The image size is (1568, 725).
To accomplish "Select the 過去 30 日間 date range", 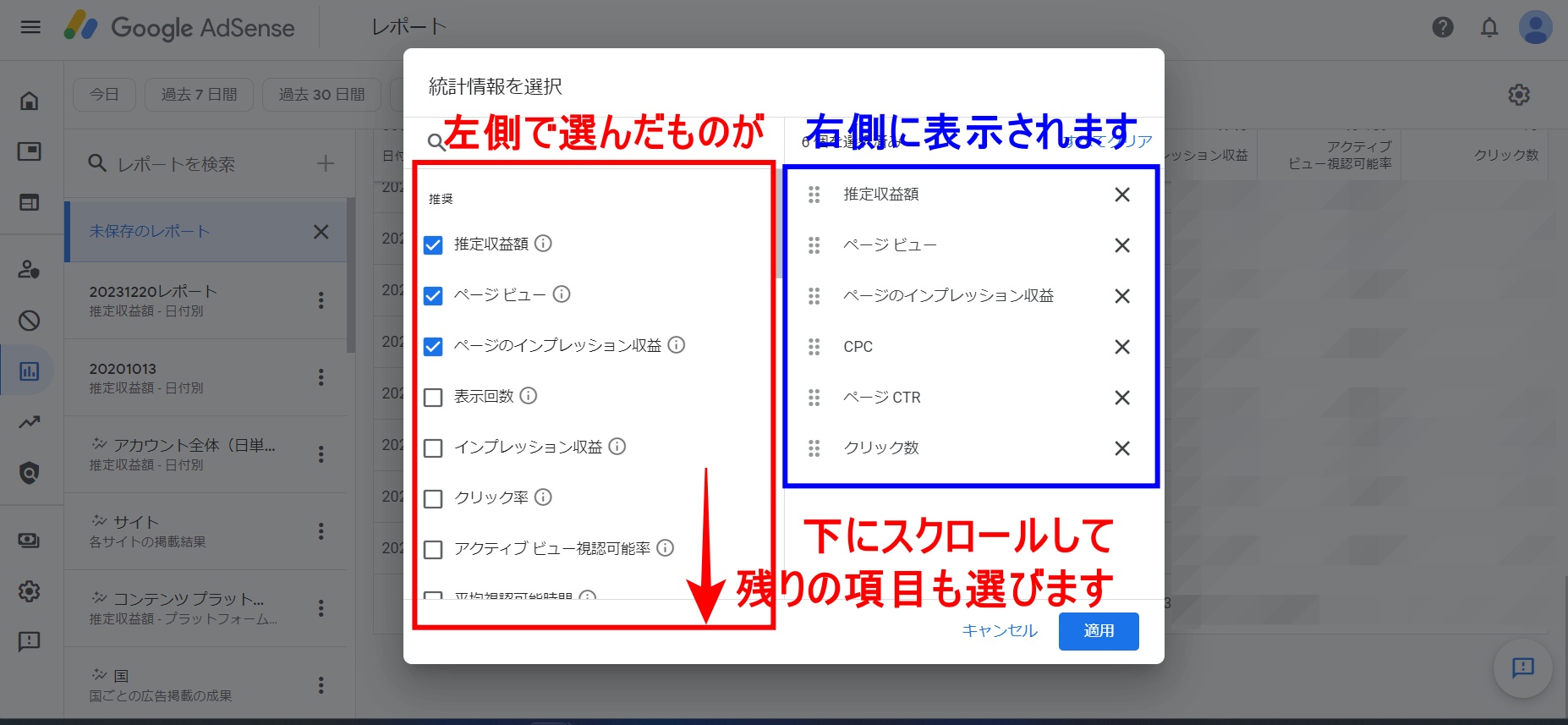I will (x=321, y=94).
